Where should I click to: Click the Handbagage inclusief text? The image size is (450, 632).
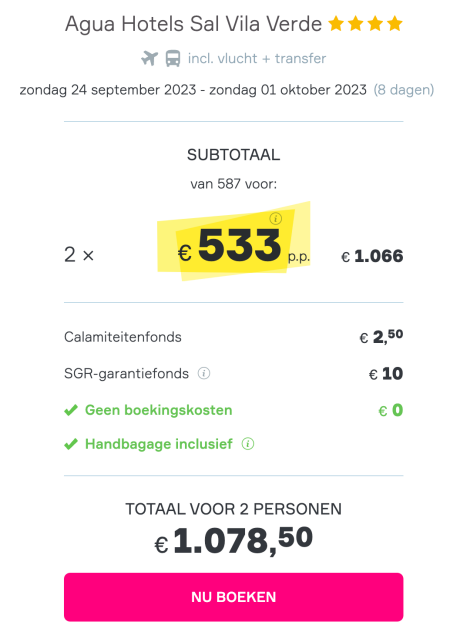tap(158, 444)
